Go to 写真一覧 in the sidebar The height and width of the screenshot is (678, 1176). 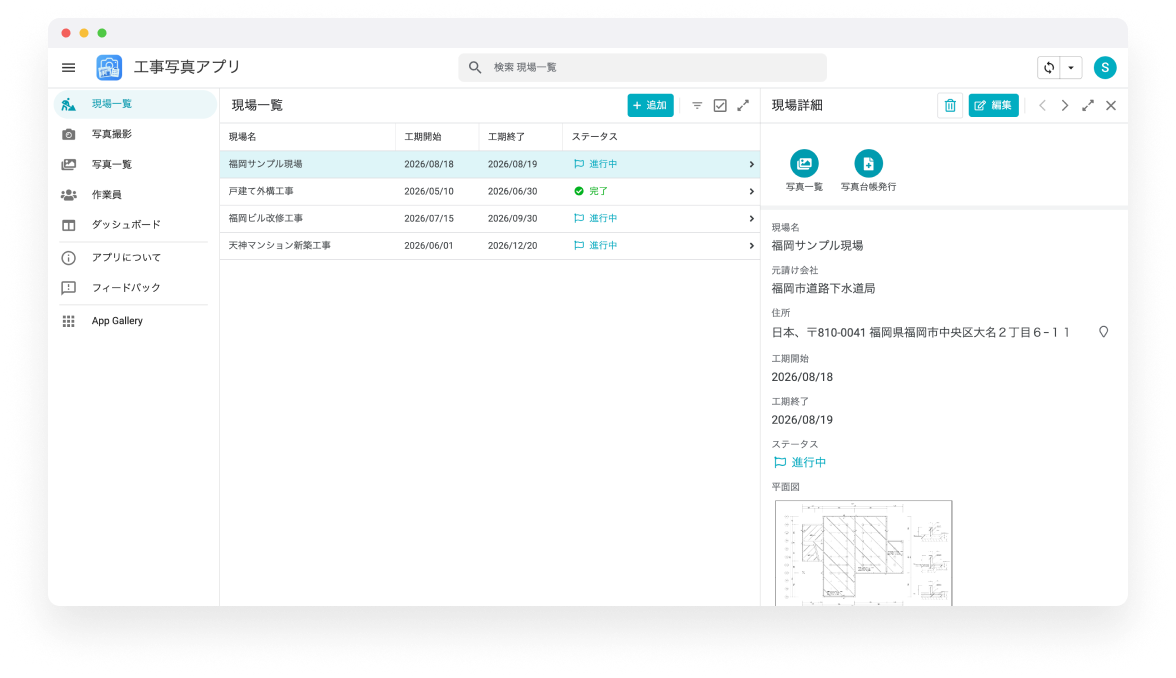(x=135, y=164)
